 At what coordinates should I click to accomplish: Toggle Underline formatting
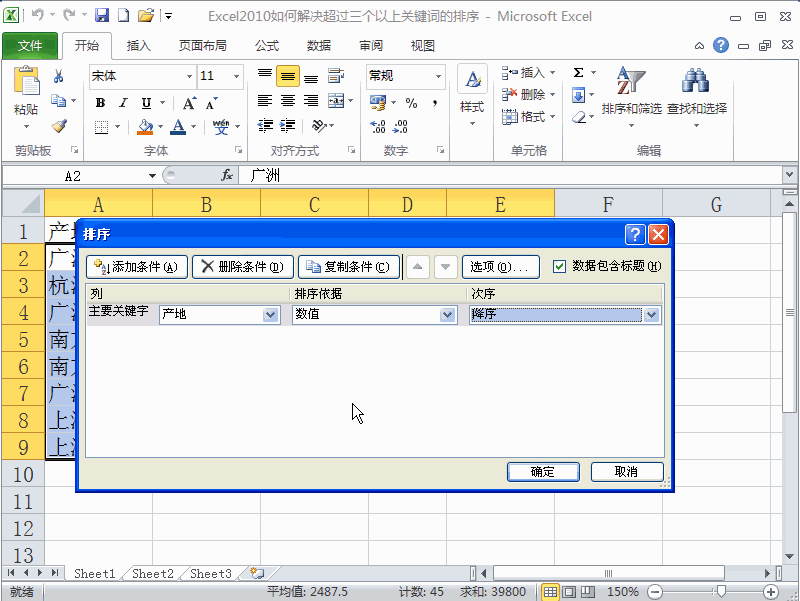pos(146,103)
